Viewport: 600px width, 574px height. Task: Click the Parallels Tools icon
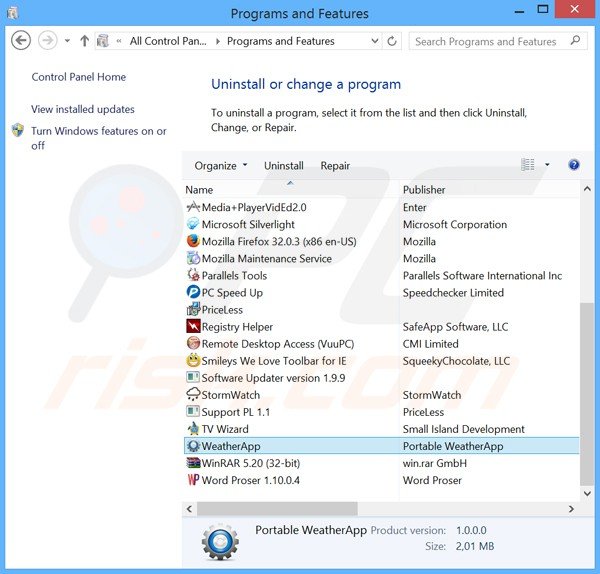(x=193, y=275)
